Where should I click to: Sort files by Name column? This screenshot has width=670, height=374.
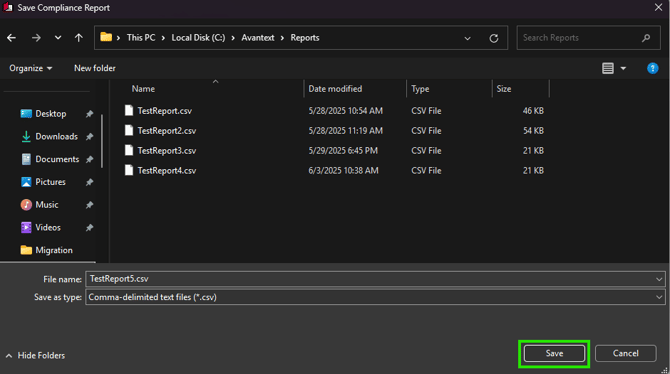pyautogui.click(x=143, y=89)
